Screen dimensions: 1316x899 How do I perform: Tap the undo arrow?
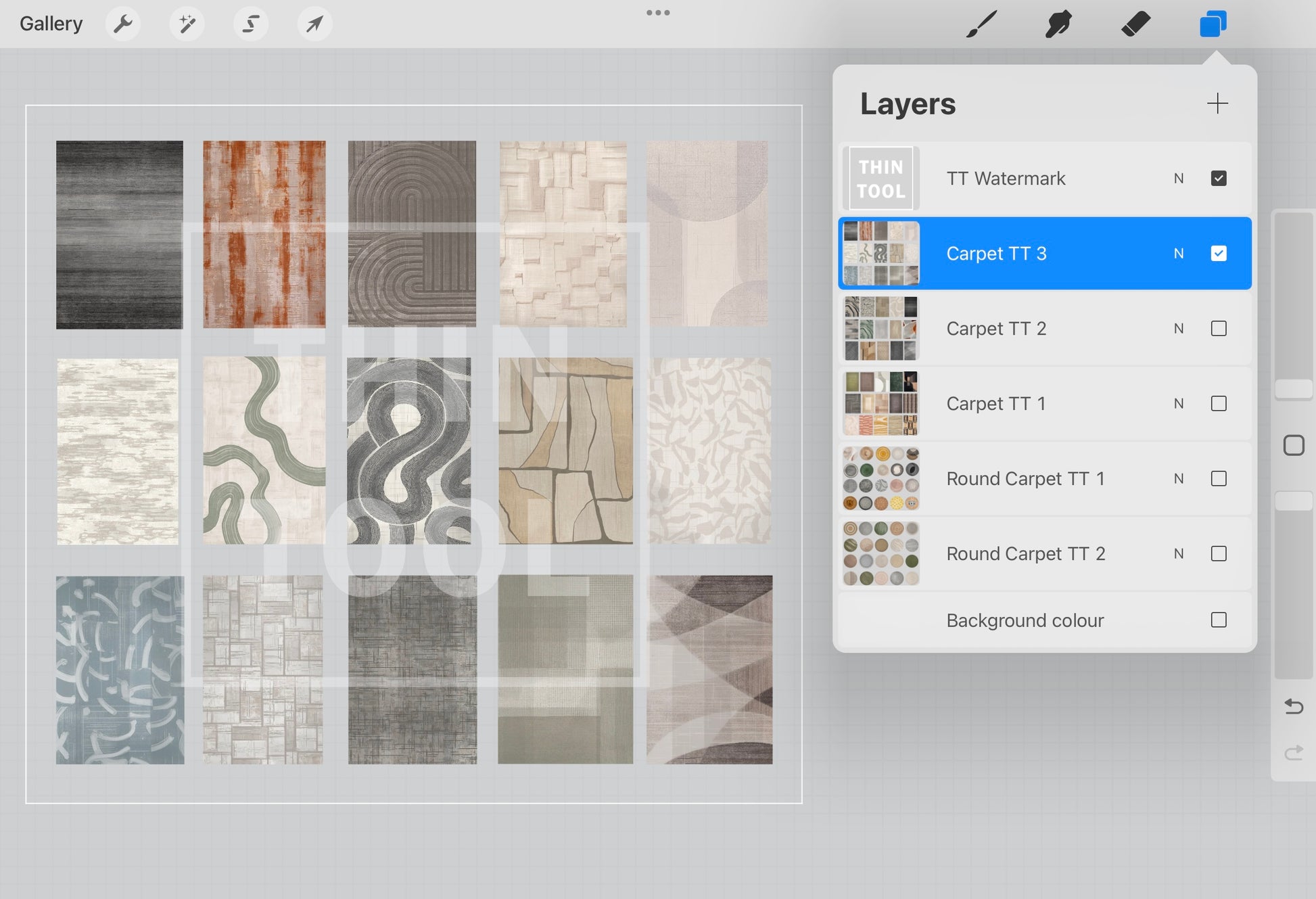[x=1293, y=706]
